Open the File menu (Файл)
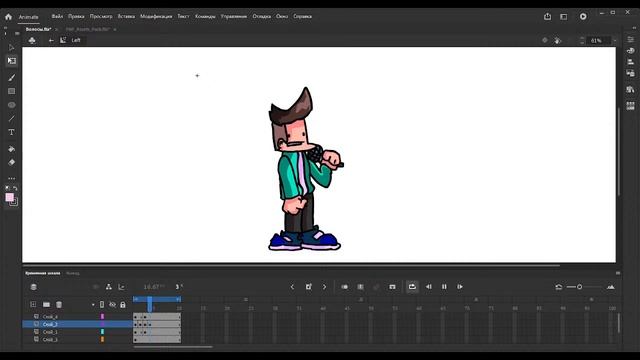The width and height of the screenshot is (640, 360). (x=57, y=16)
